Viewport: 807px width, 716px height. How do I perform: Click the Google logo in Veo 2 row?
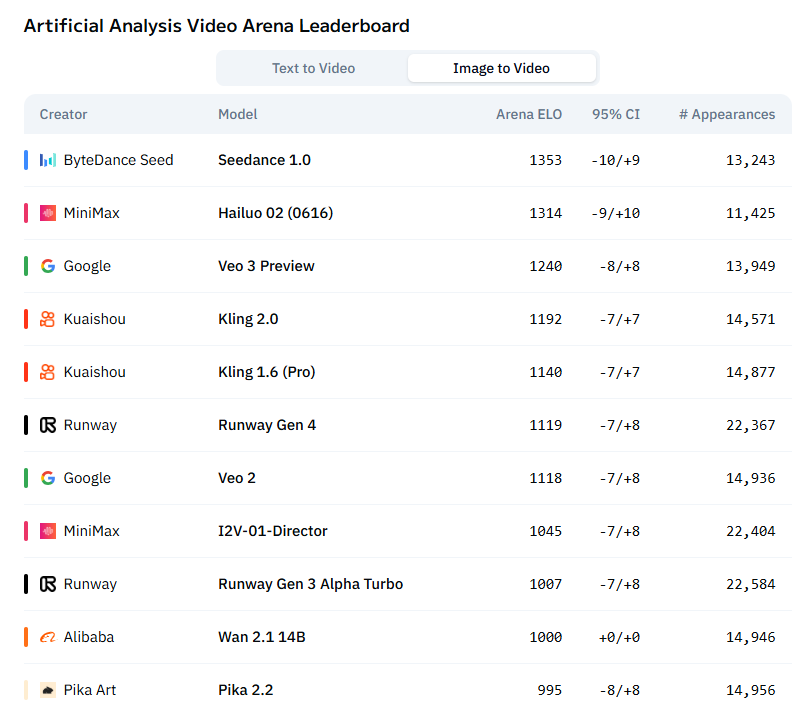[x=48, y=478]
